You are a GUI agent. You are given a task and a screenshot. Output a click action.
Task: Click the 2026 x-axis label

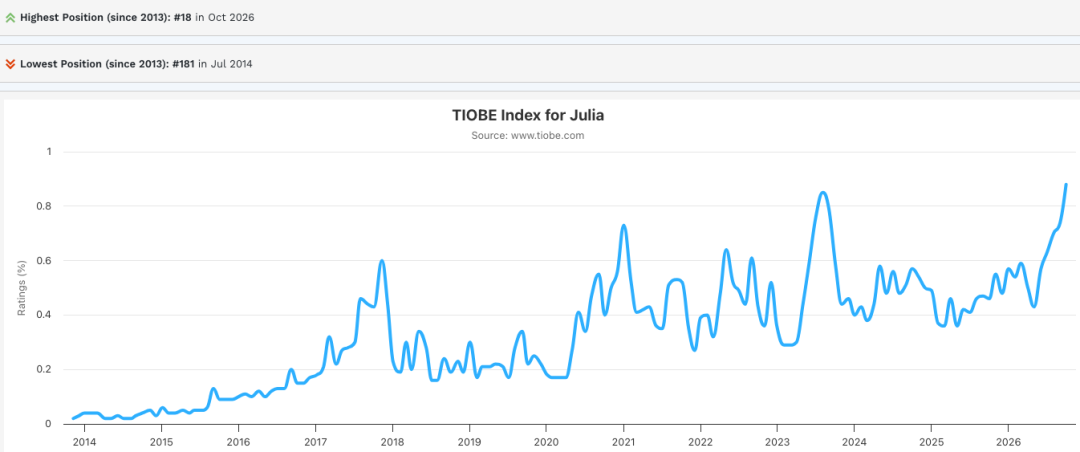1008,441
